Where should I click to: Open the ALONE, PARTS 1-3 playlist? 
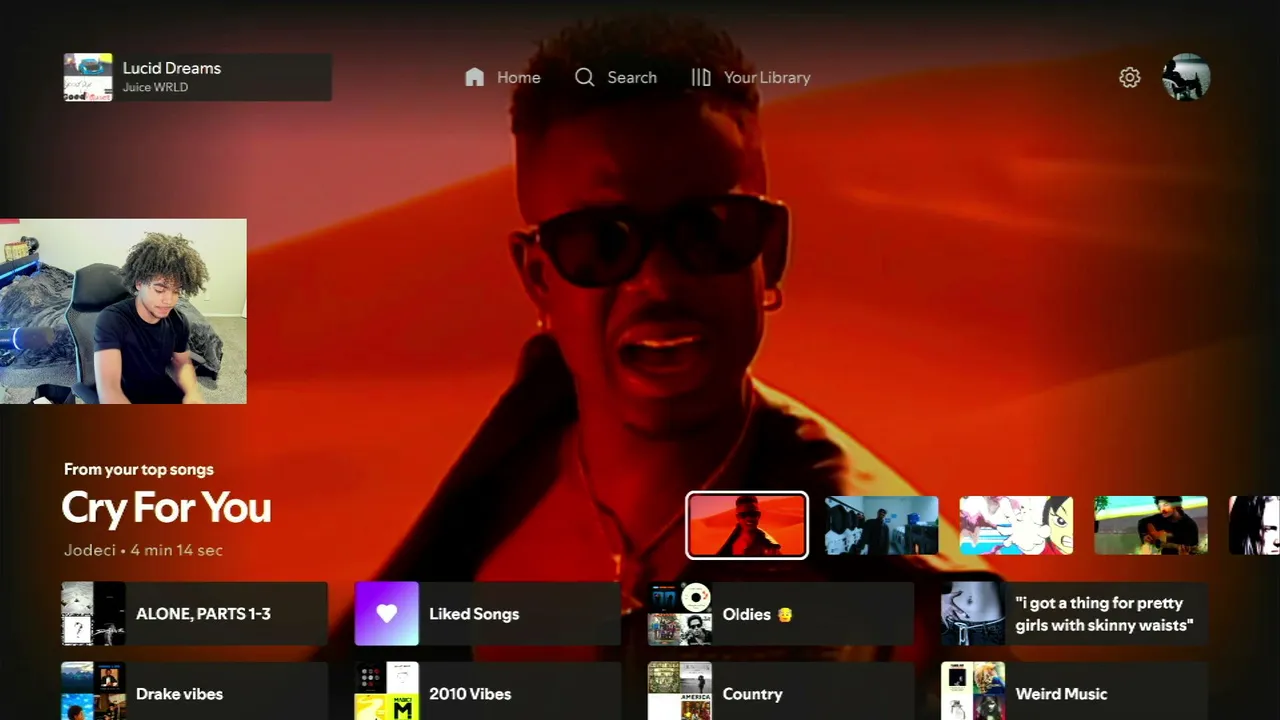195,614
